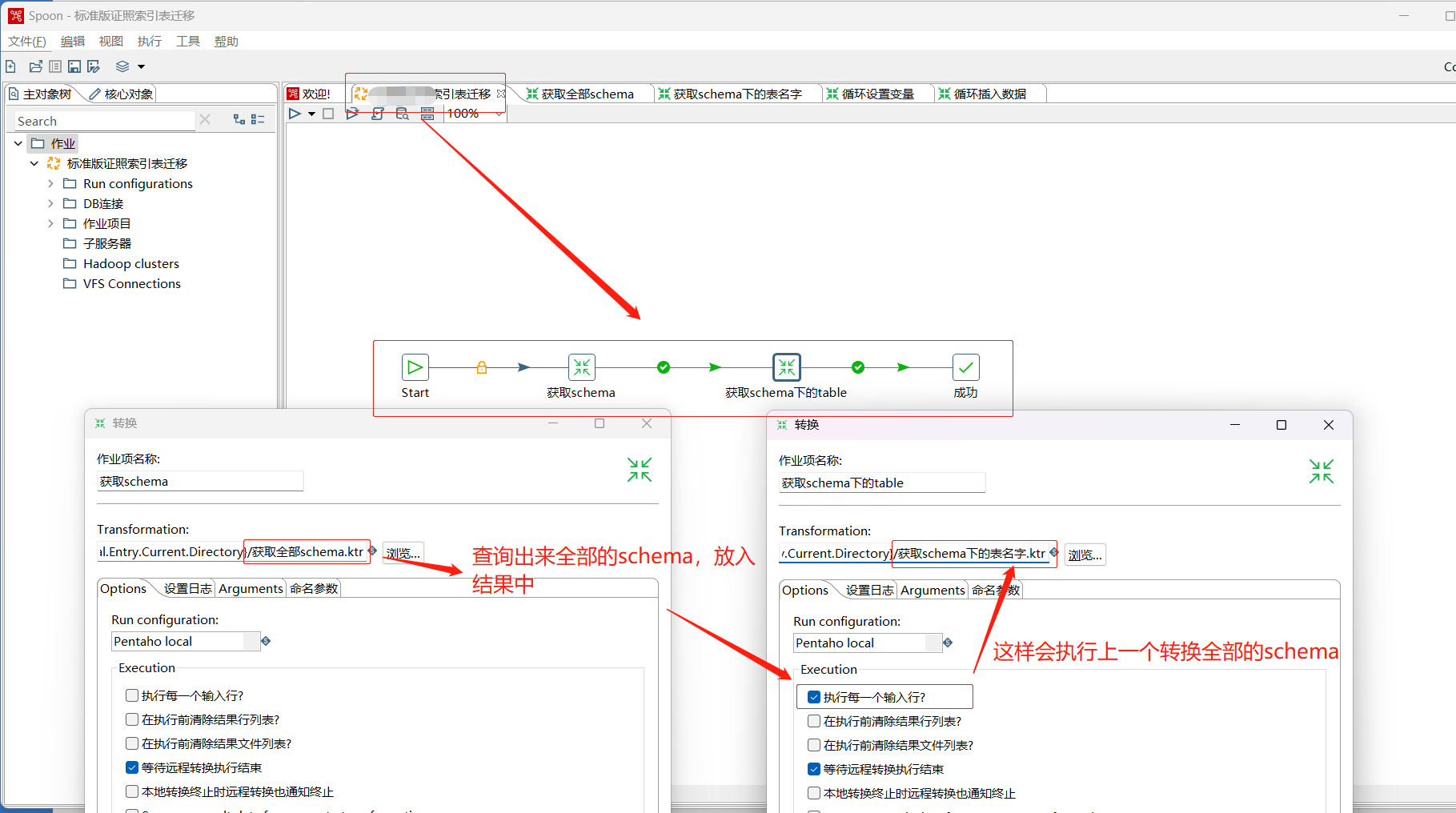
Task: Click the perspective layers icon
Action: pos(122,66)
